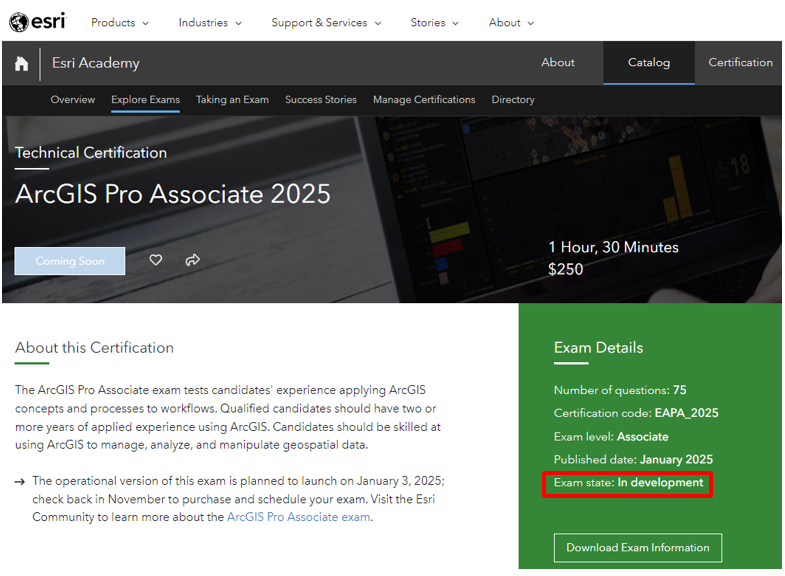Open the Industries dropdown
The image size is (785, 576).
(210, 22)
